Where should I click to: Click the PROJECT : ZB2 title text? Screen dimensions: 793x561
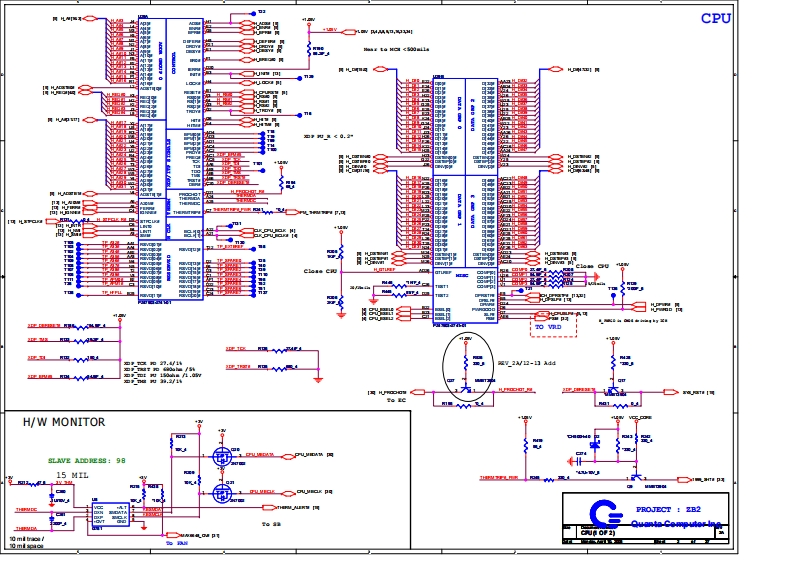tap(669, 510)
